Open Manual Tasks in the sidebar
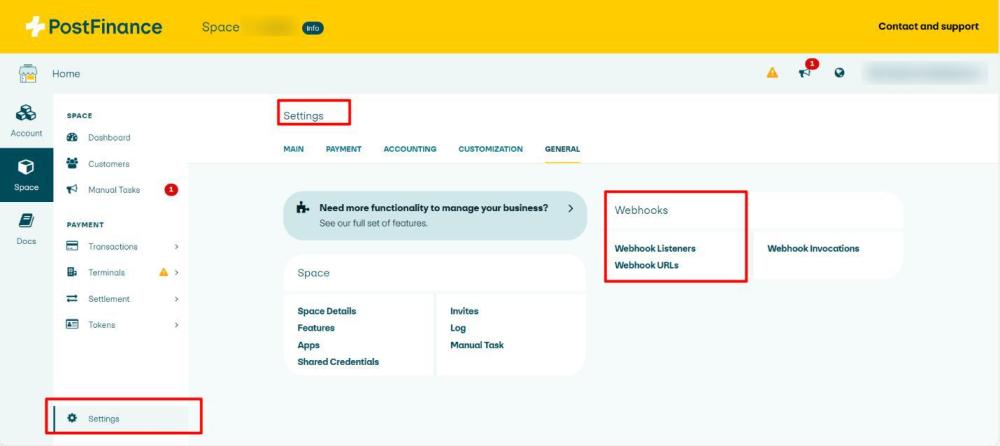Screen dimensions: 1000x446 tap(114, 190)
